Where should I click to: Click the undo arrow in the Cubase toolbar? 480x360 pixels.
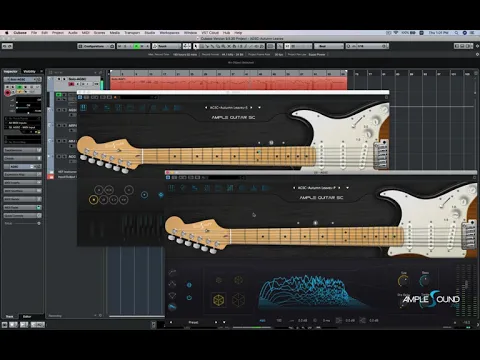pos(5,46)
